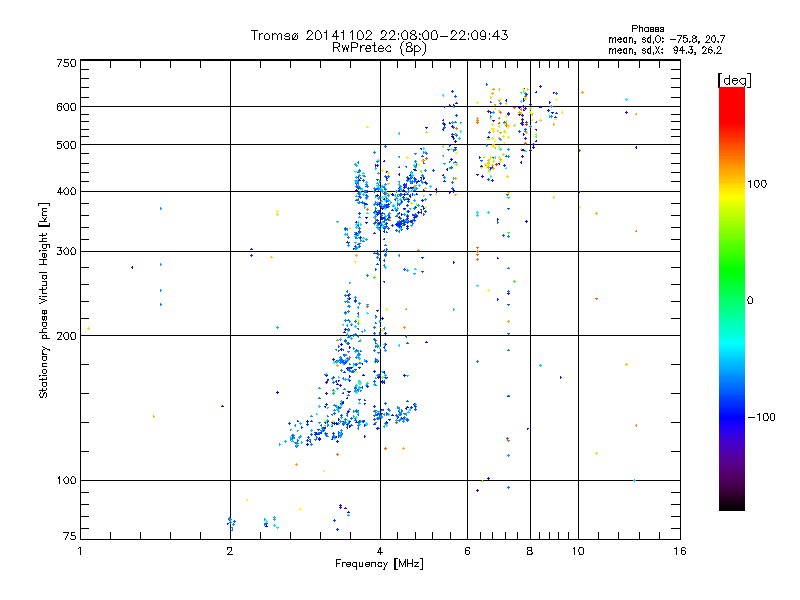Click the '[deg]' colorbar unit label
This screenshot has width=800, height=600.
[x=734, y=80]
